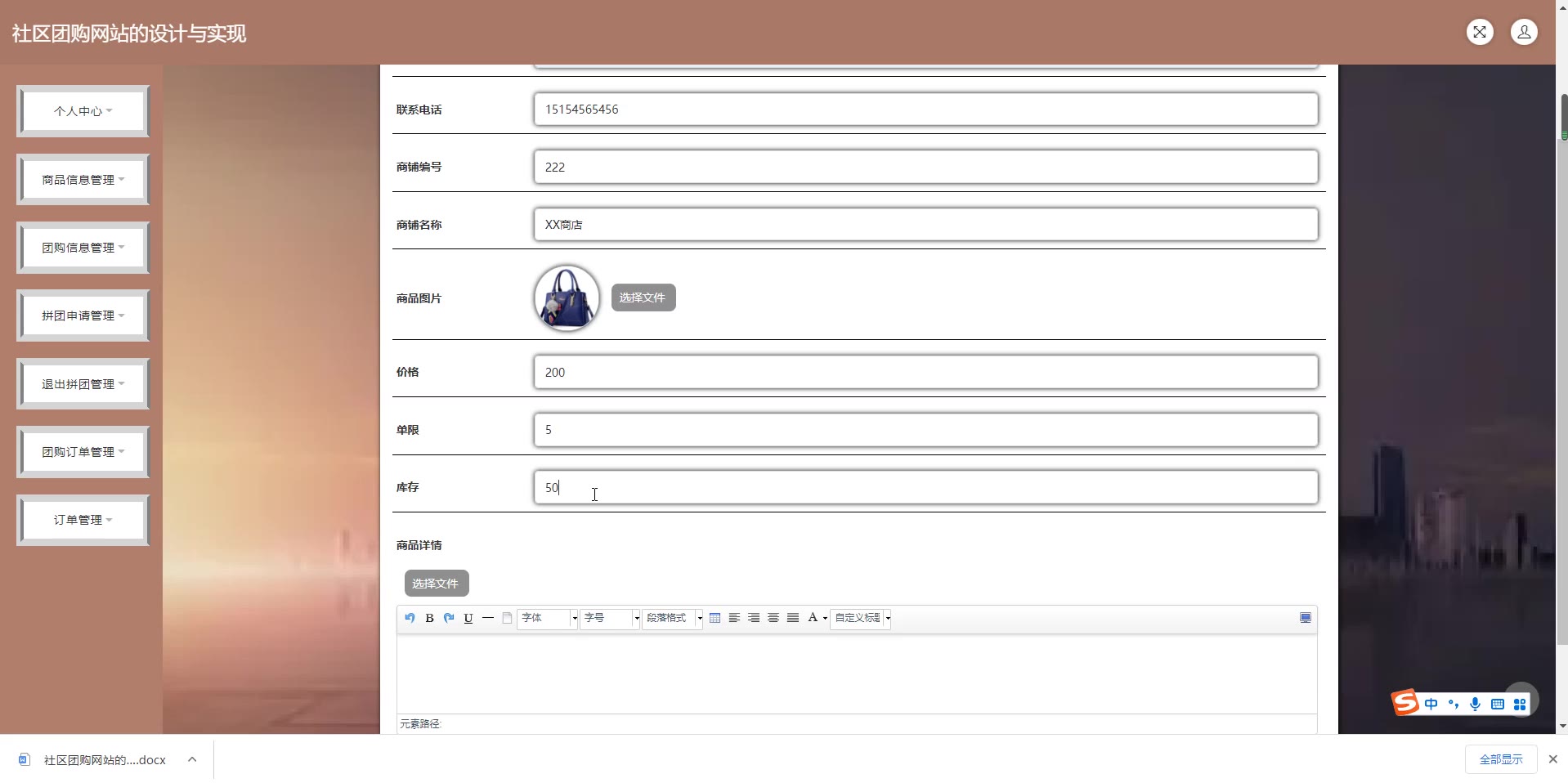This screenshot has height=783, width=1568.
Task: Click the editor fullscreen icon
Action: coord(1306,618)
